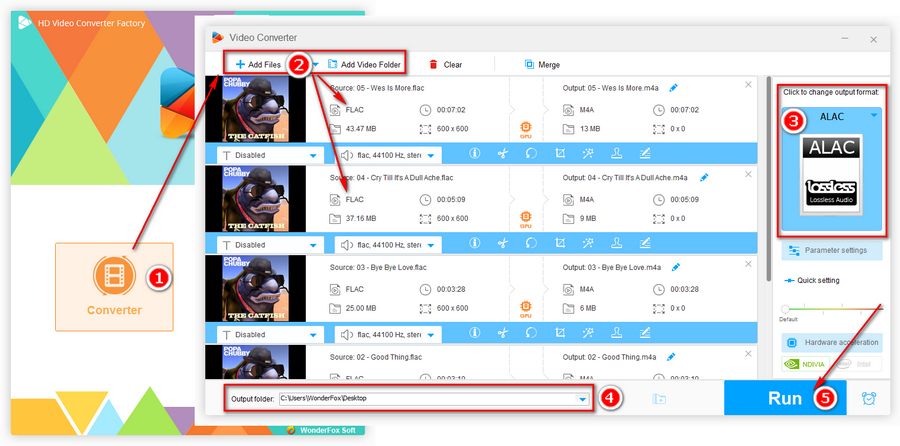Rename output 04 - Cry Till It's A Dull Ache.m4a
The image size is (900, 446).
[x=704, y=177]
